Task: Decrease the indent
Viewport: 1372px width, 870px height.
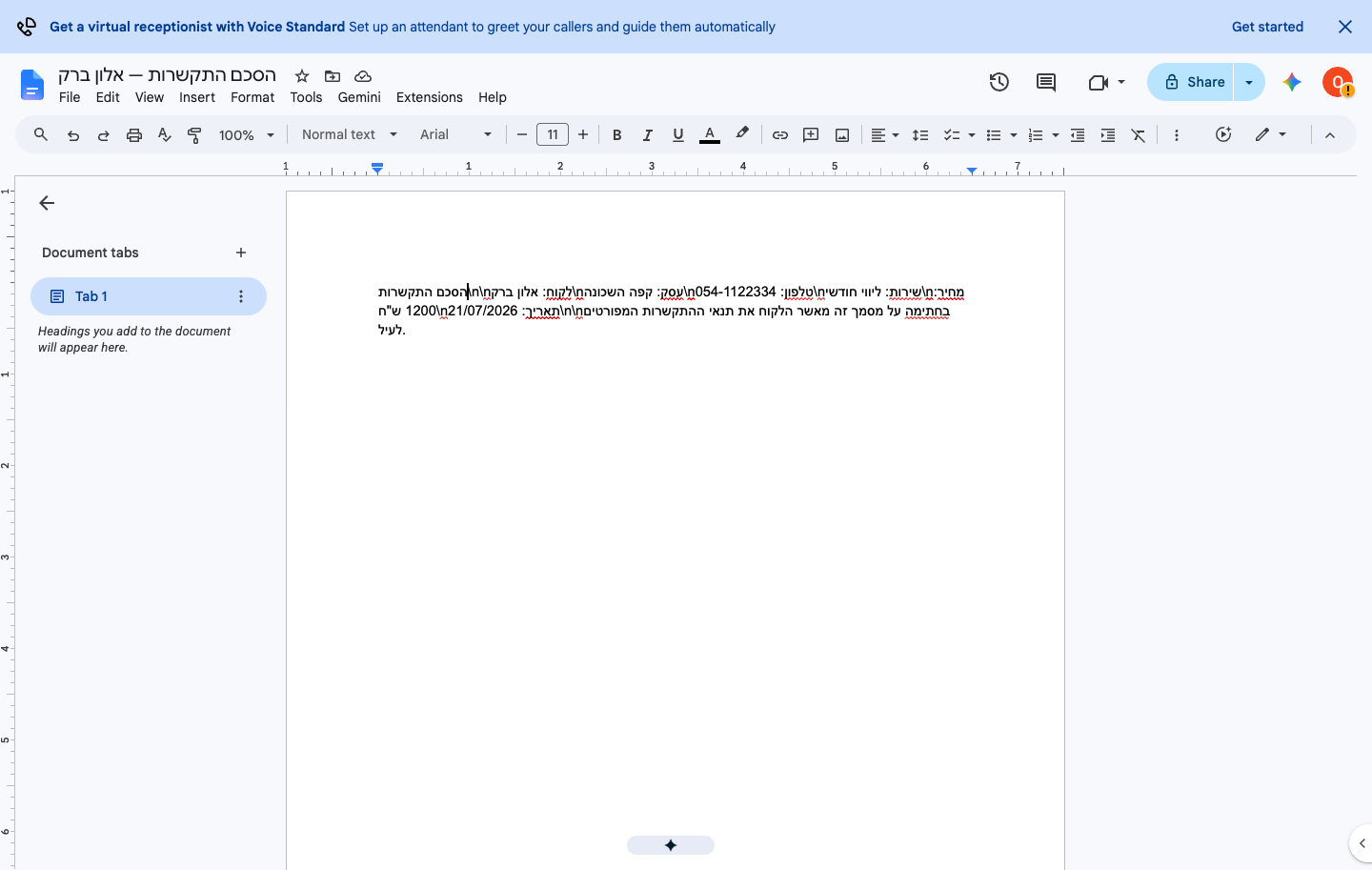Action: point(1078,135)
